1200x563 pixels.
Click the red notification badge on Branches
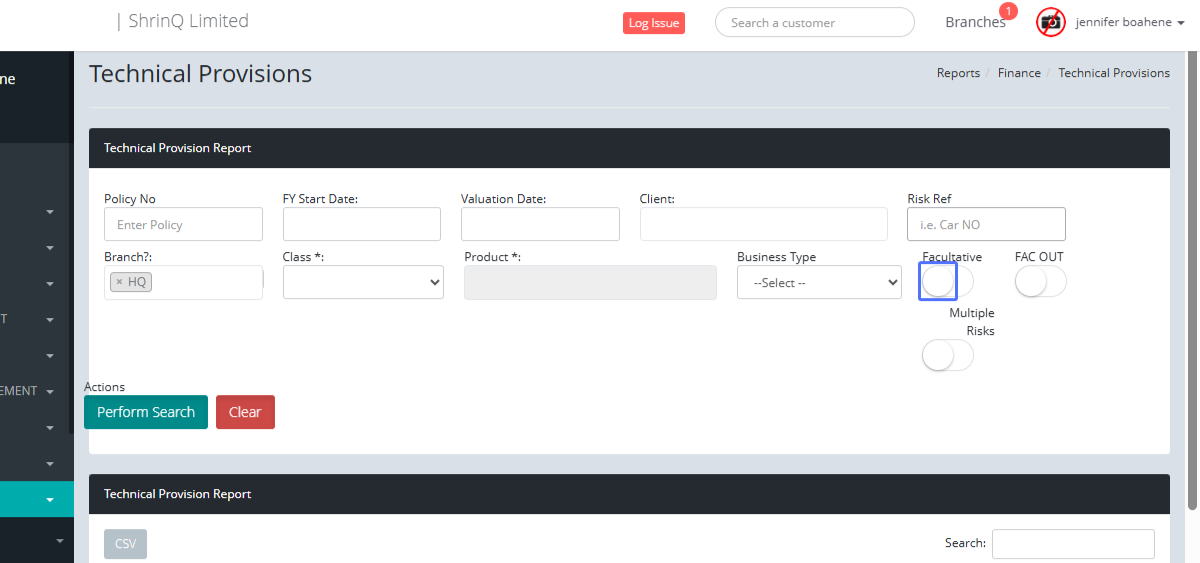pyautogui.click(x=1008, y=12)
